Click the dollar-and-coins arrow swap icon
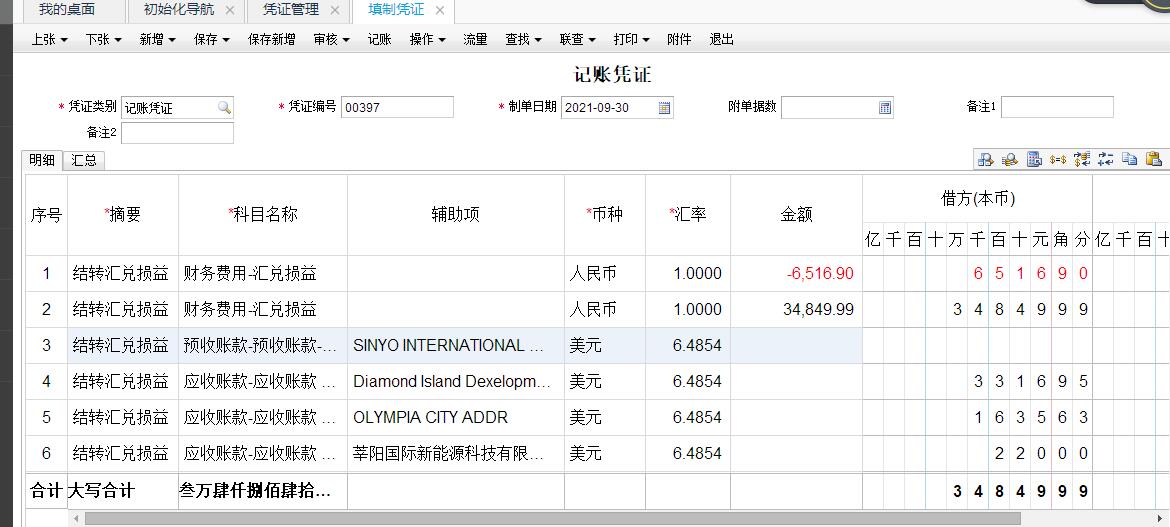Screen dimensions: 1170x527 pos(1082,159)
